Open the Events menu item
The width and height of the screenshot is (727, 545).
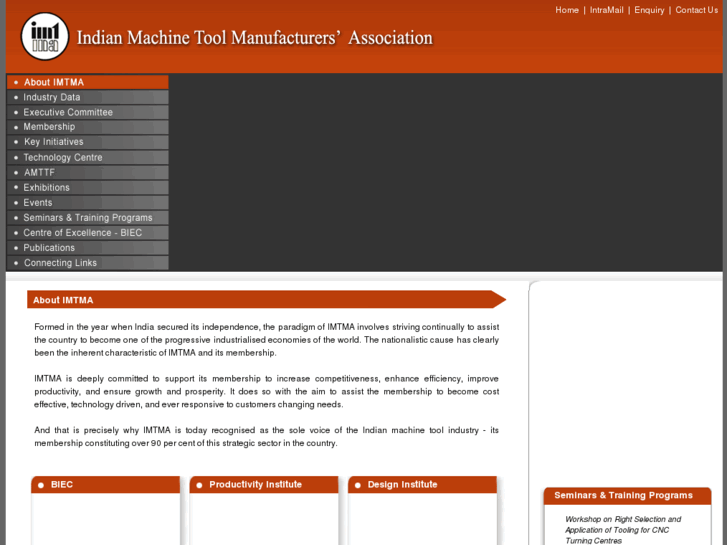[x=88, y=202]
